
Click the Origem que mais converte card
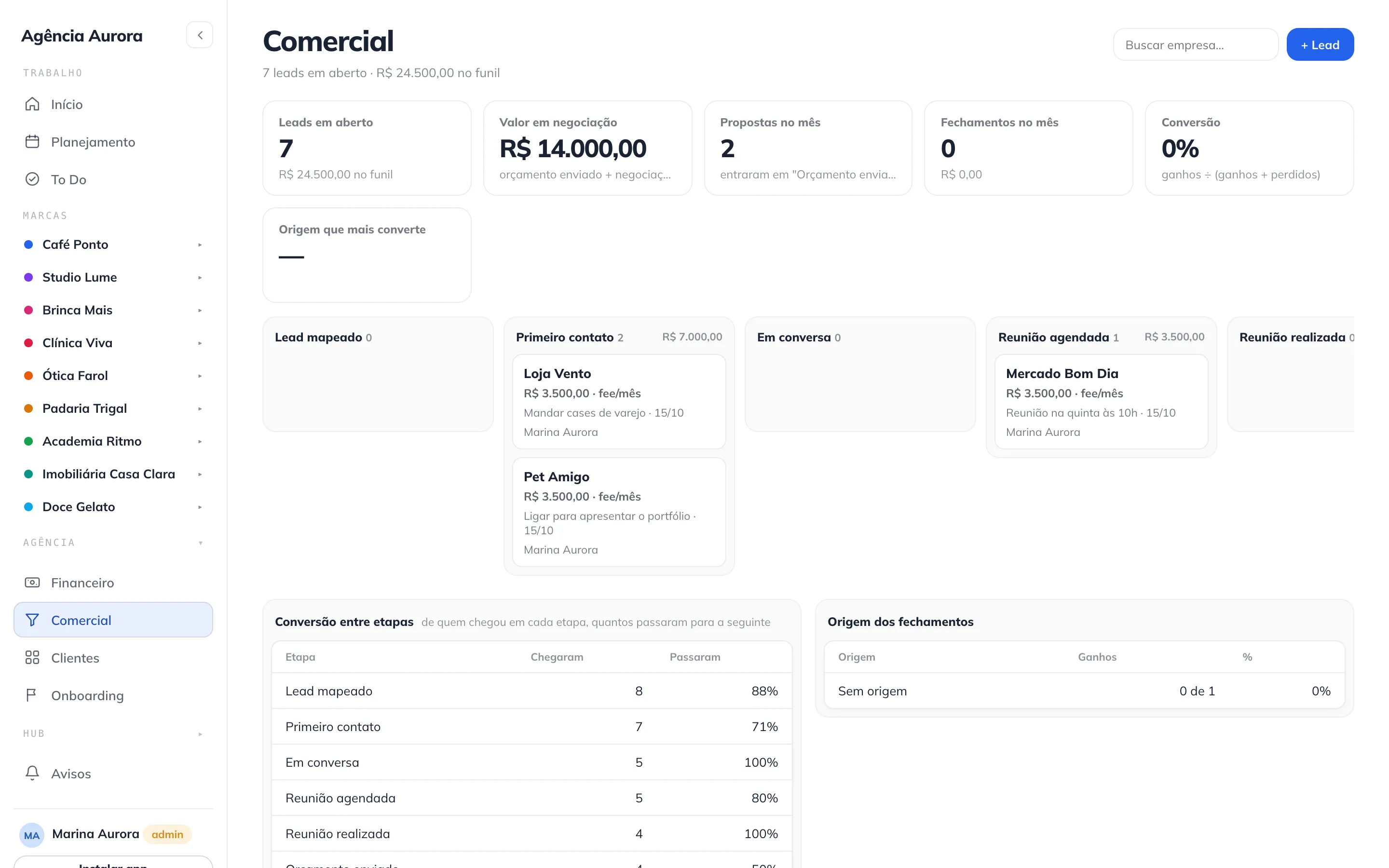pyautogui.click(x=367, y=255)
